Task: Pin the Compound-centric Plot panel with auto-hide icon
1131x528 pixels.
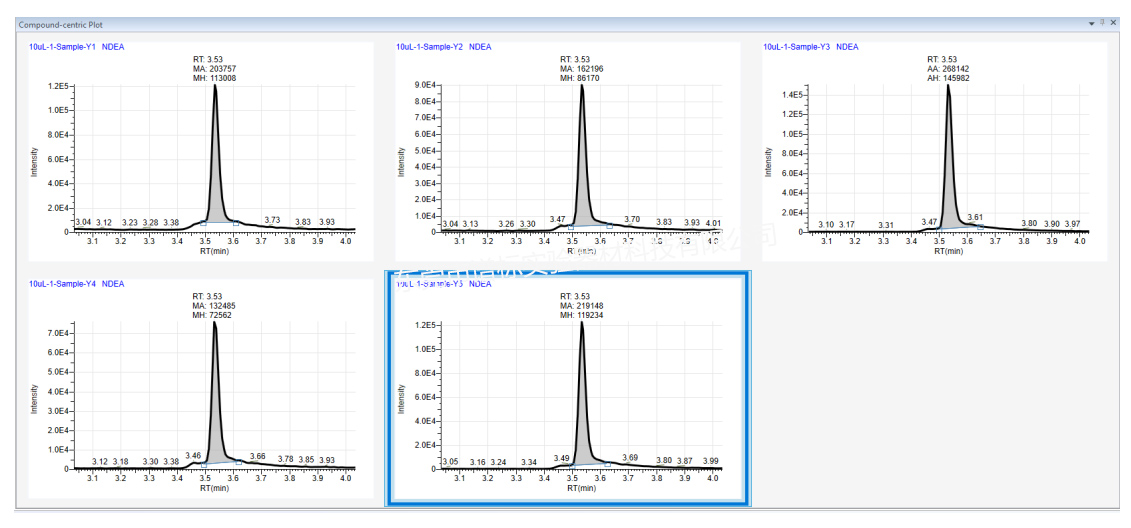Action: (1103, 23)
